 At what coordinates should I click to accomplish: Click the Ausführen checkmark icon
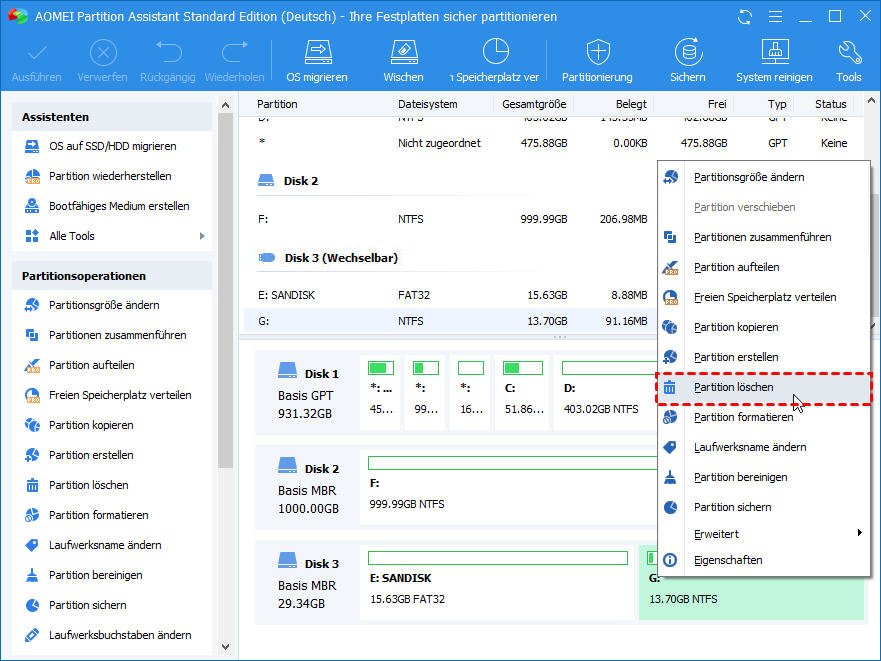(x=36, y=60)
